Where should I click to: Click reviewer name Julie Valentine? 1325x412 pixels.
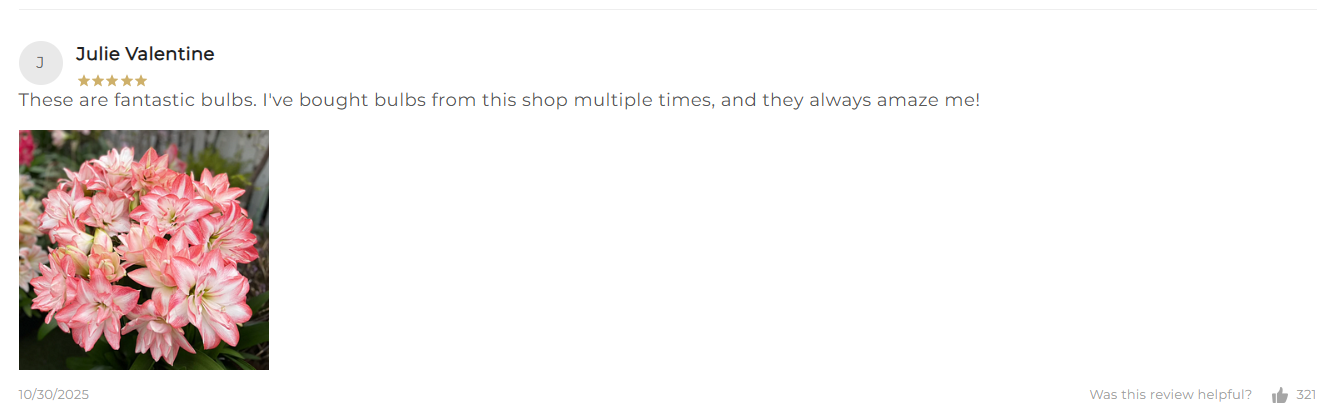pyautogui.click(x=145, y=54)
